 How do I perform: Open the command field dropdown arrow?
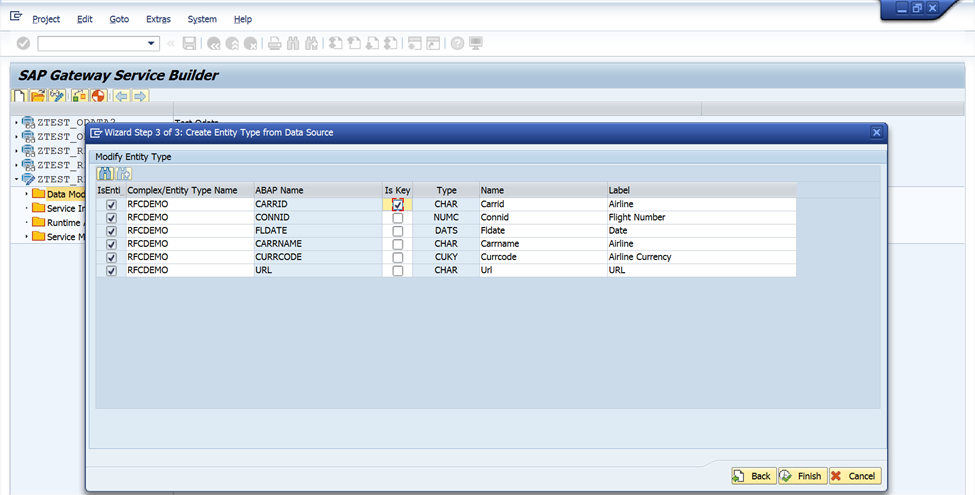(x=150, y=44)
